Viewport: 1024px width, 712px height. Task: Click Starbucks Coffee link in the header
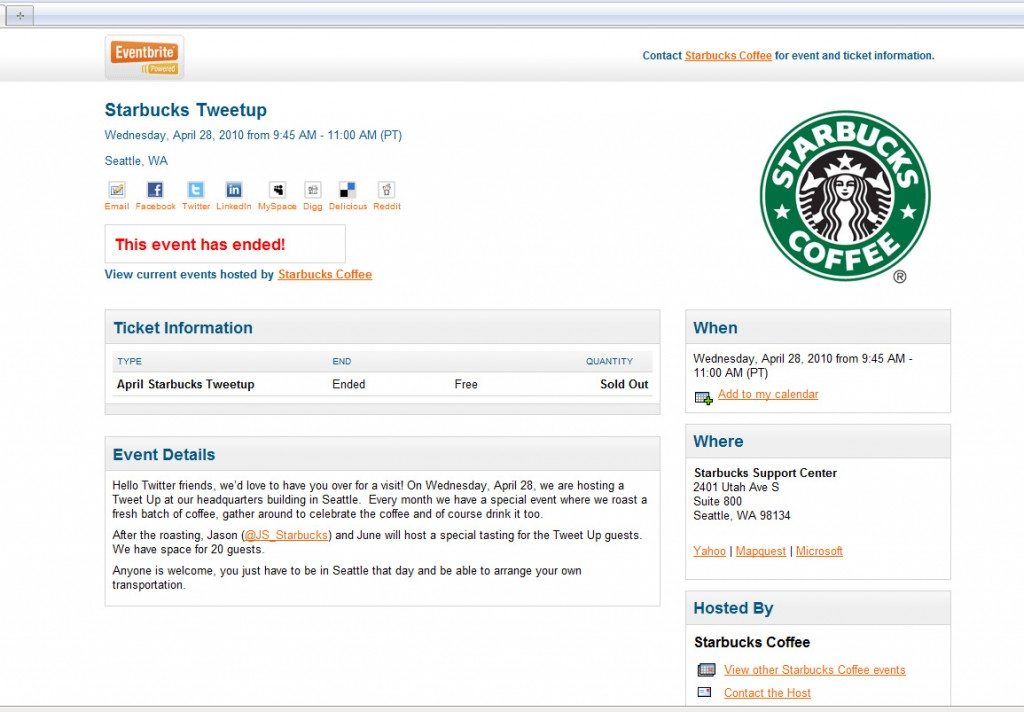(x=728, y=56)
